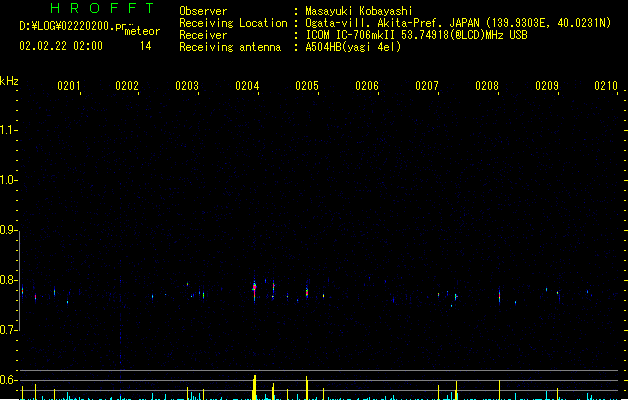This screenshot has height=400, width=629.
Task: Select observer name Masayuki Kobayashi
Action: pos(359,11)
